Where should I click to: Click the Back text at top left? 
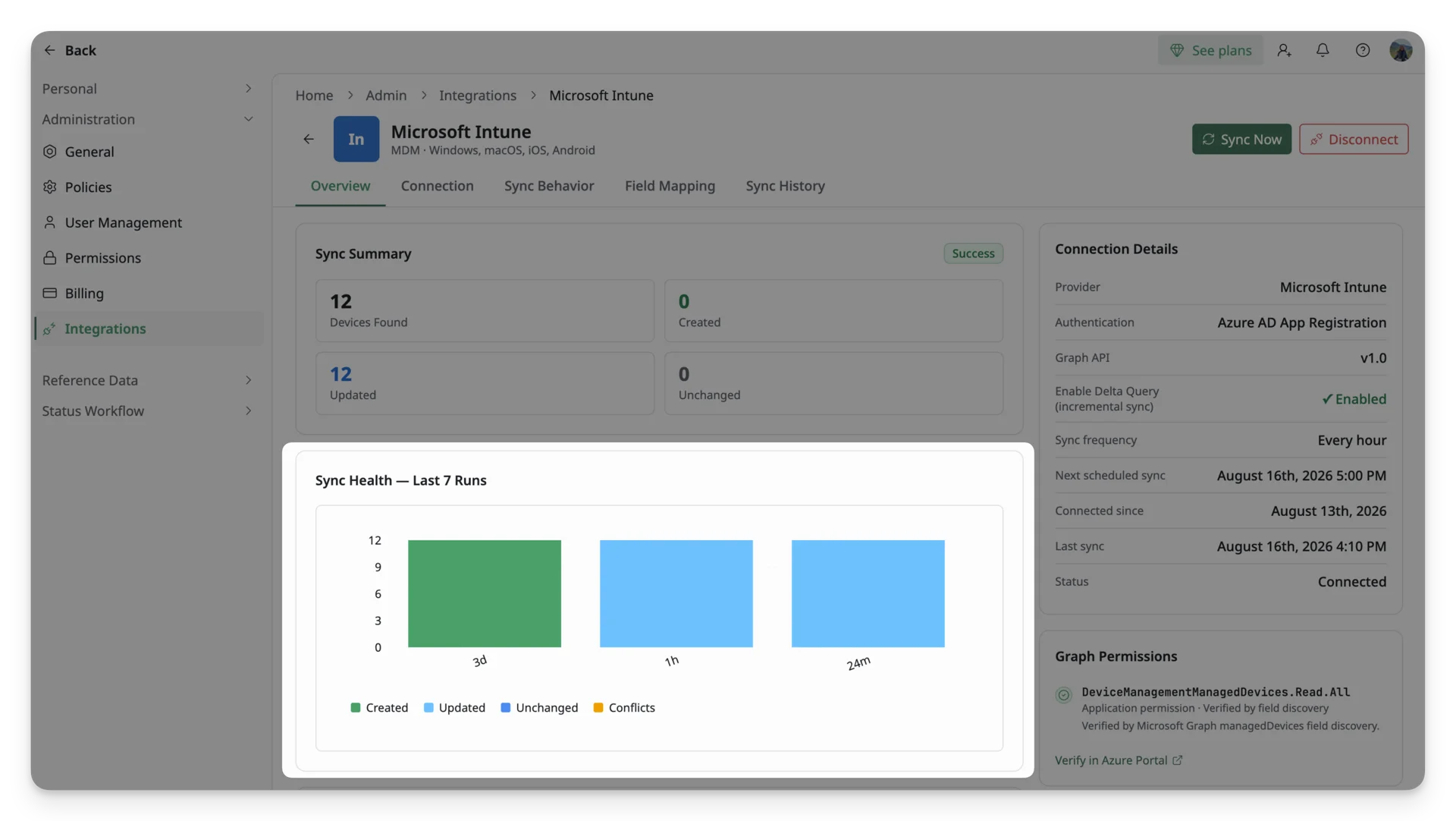[80, 50]
